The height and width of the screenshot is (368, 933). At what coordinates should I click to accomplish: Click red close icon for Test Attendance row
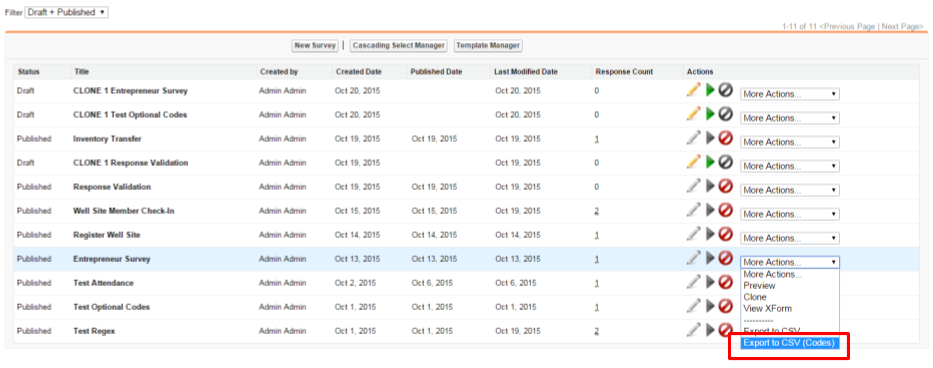[x=725, y=282]
